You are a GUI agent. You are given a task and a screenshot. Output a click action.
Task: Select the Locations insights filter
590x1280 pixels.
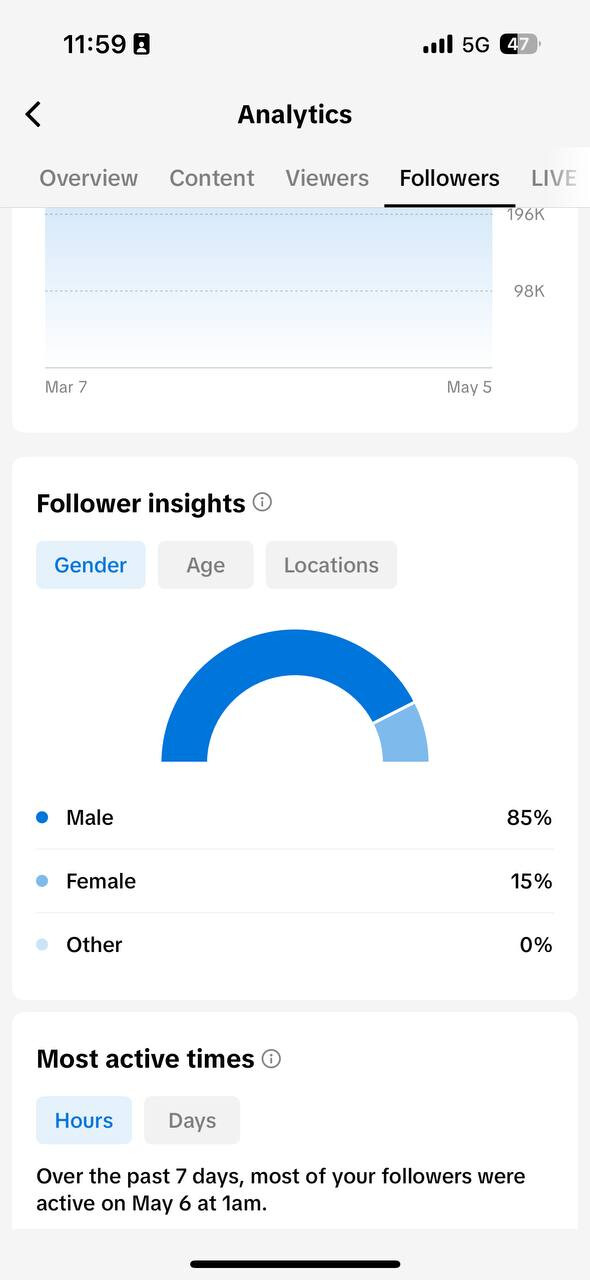pyautogui.click(x=331, y=565)
